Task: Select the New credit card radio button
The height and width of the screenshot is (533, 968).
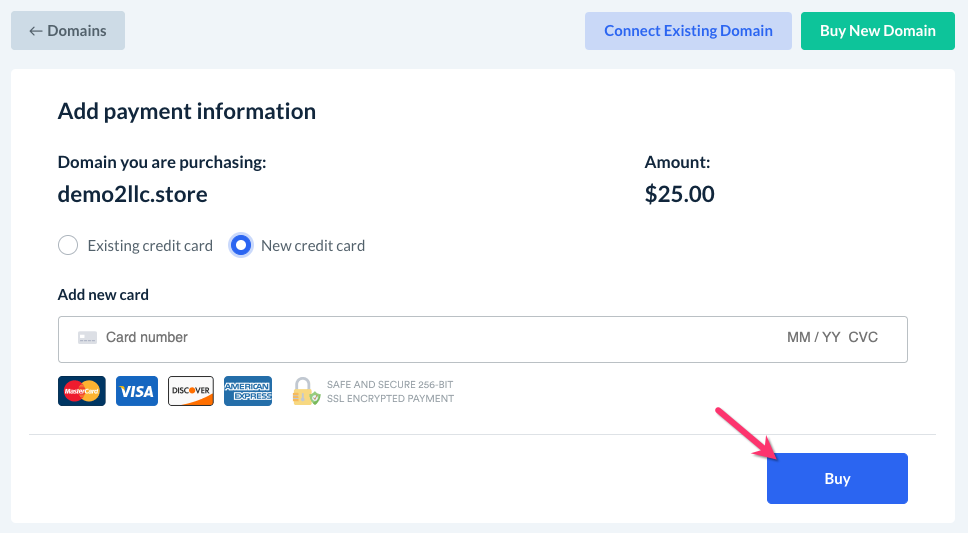Action: point(241,245)
